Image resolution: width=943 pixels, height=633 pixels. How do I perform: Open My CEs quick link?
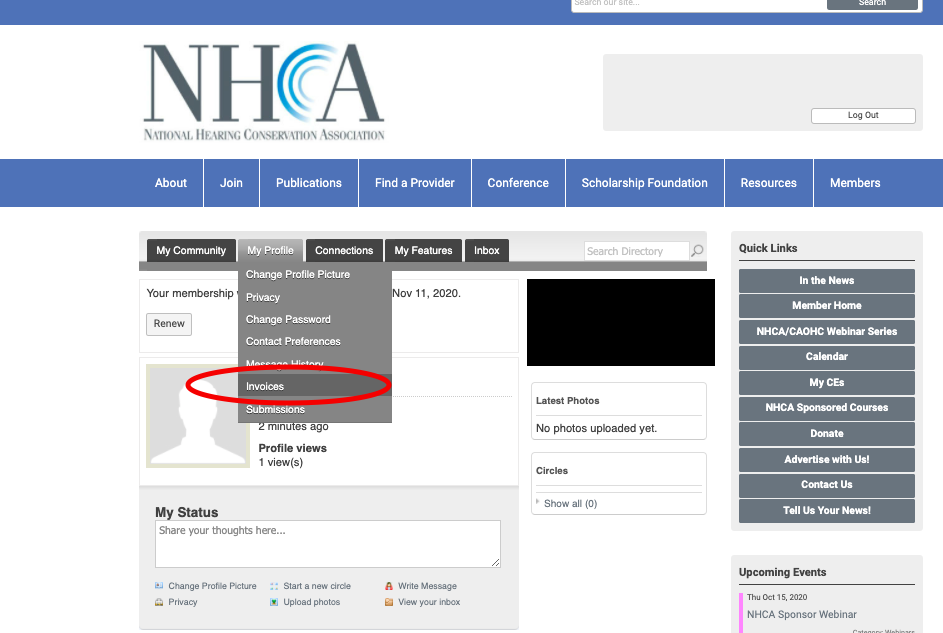tap(826, 382)
